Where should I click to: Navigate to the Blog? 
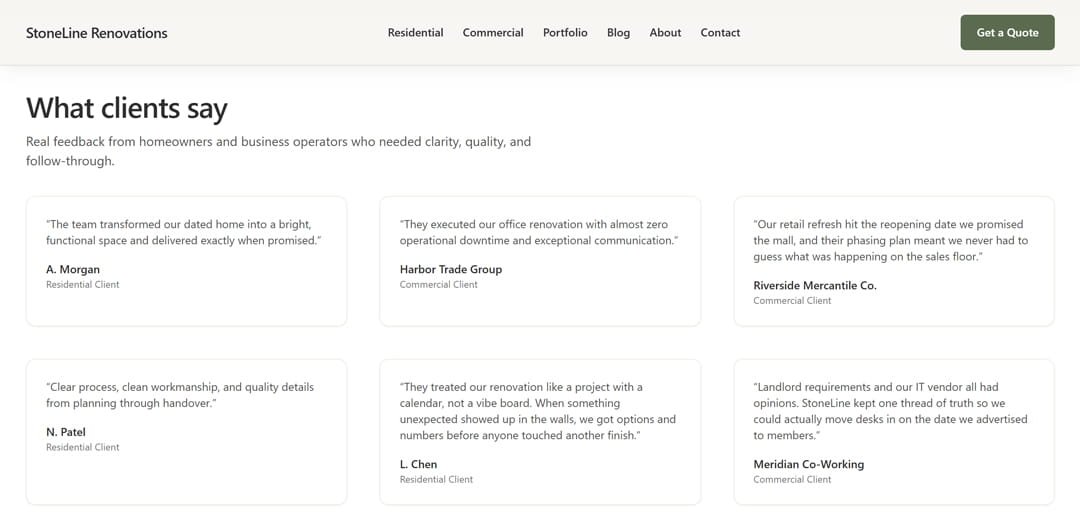618,33
